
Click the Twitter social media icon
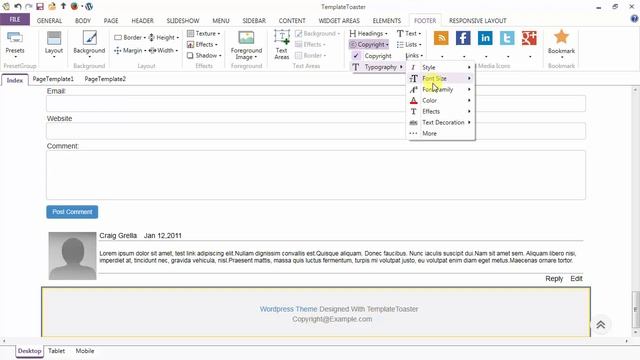click(x=507, y=38)
